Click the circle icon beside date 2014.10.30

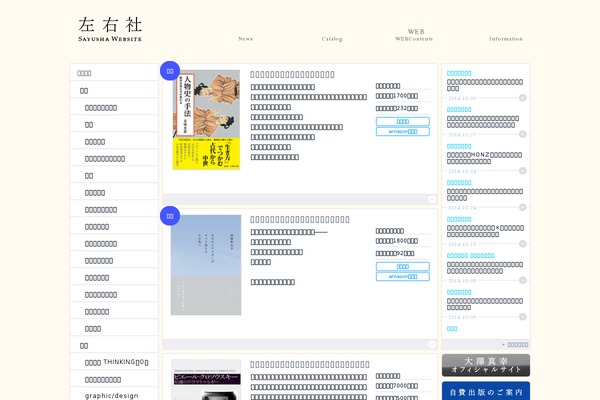pos(522,98)
